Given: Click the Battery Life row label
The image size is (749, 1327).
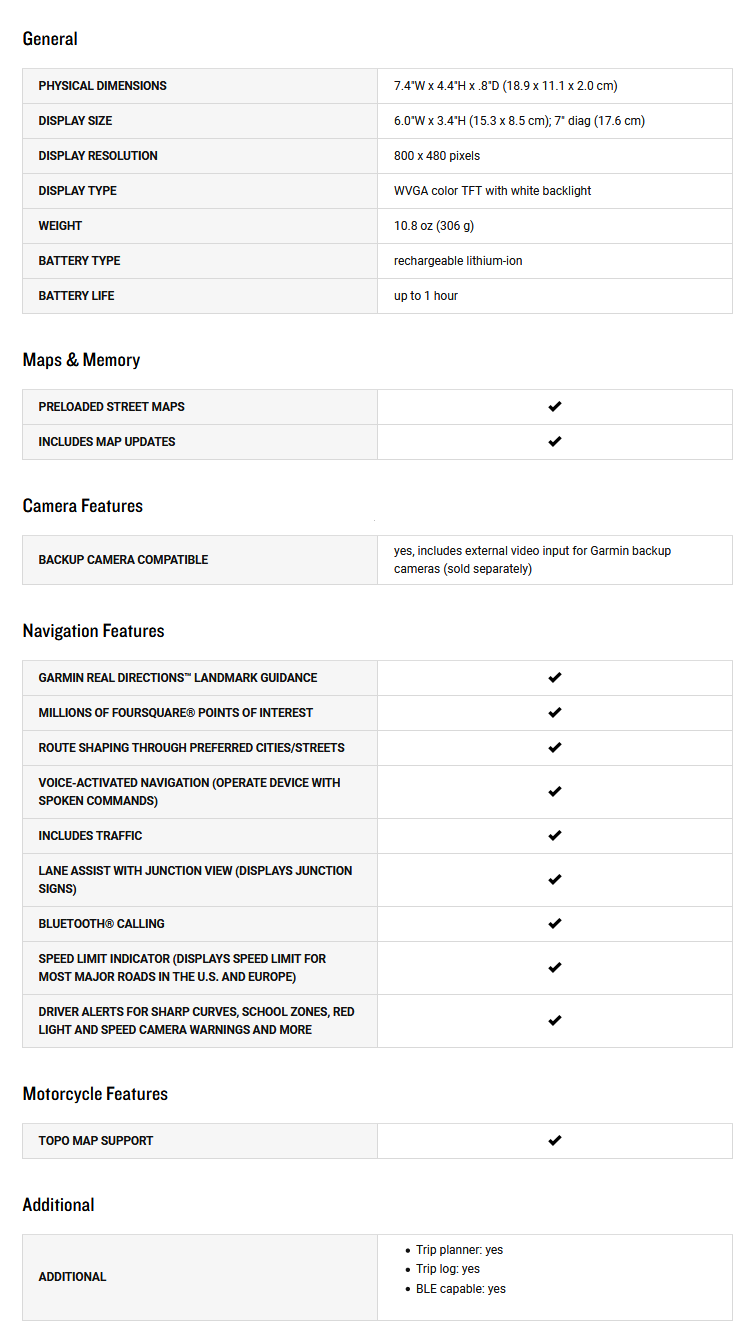Looking at the screenshot, I should (76, 296).
